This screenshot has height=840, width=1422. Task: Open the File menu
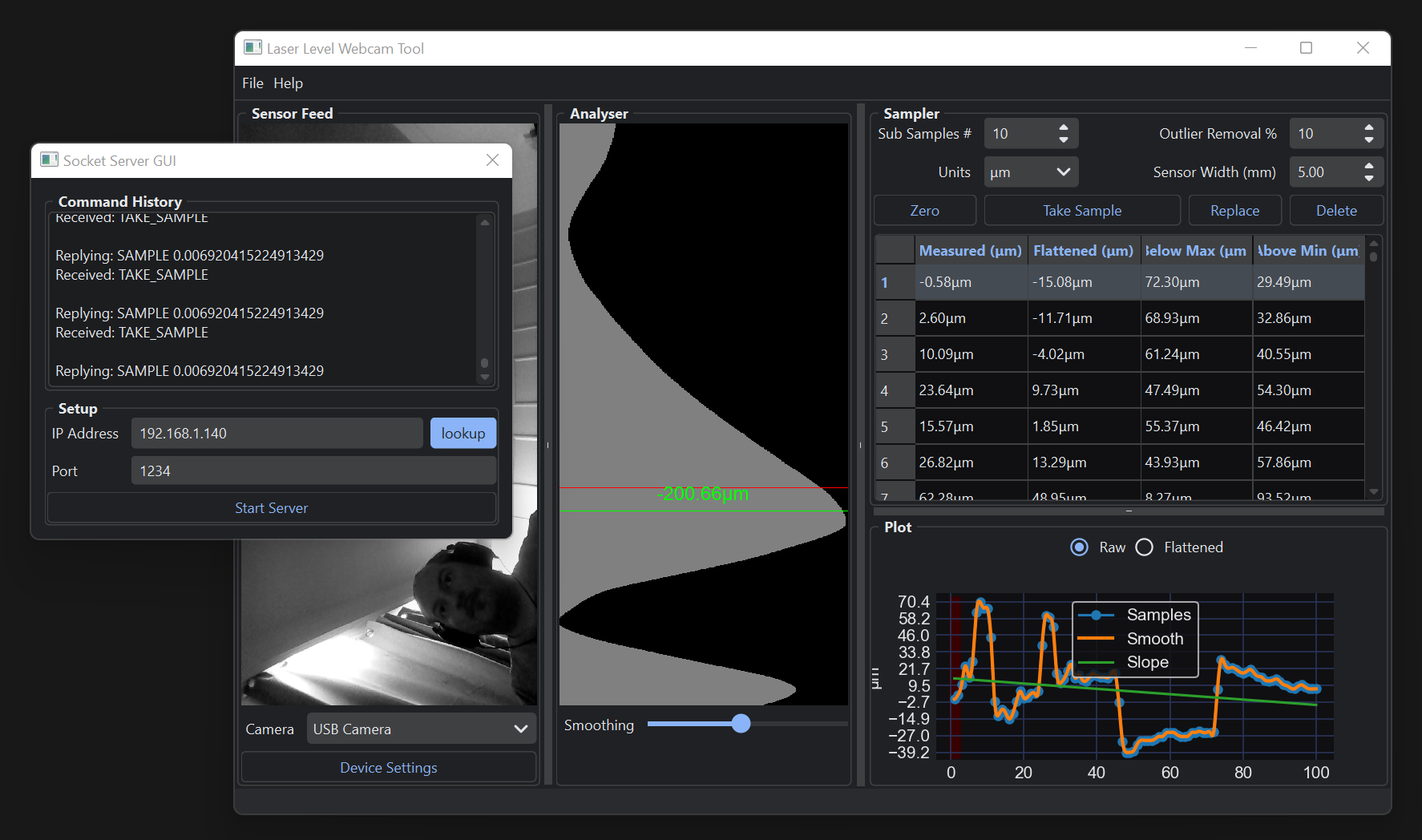click(252, 83)
